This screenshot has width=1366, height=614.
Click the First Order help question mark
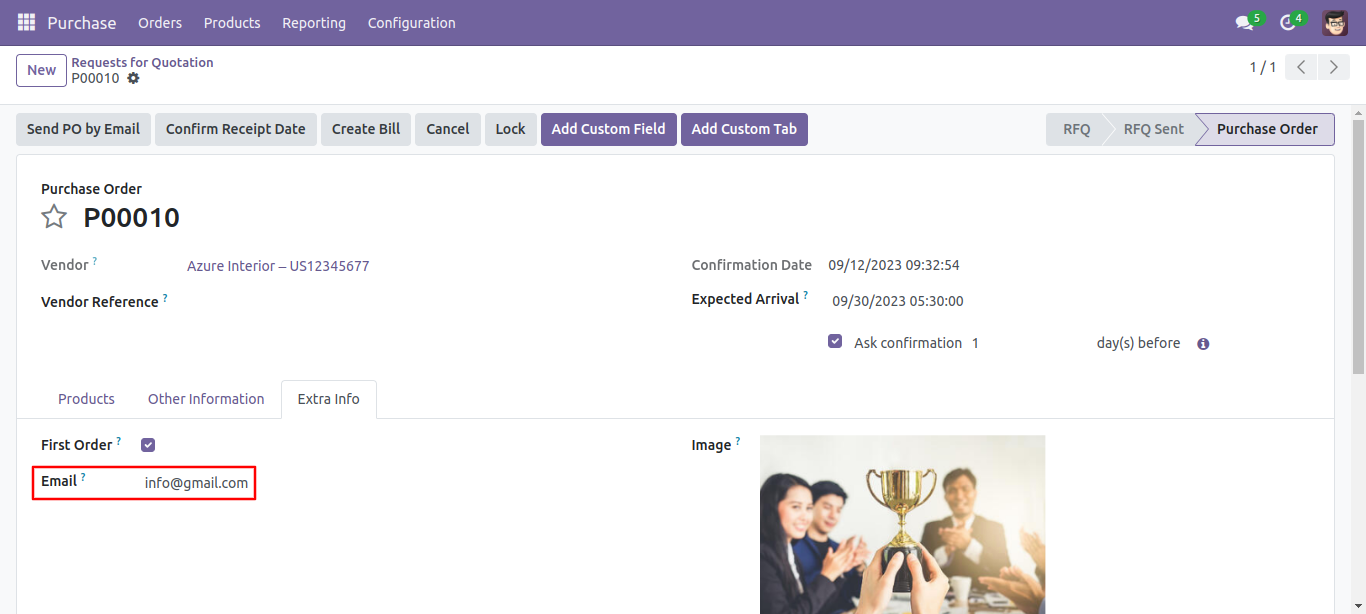coord(118,440)
